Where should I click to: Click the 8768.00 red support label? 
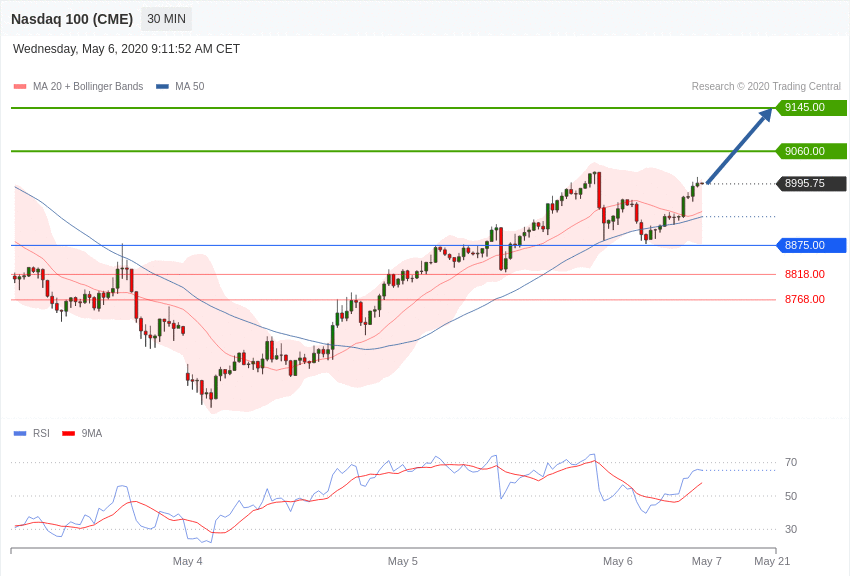pos(804,299)
